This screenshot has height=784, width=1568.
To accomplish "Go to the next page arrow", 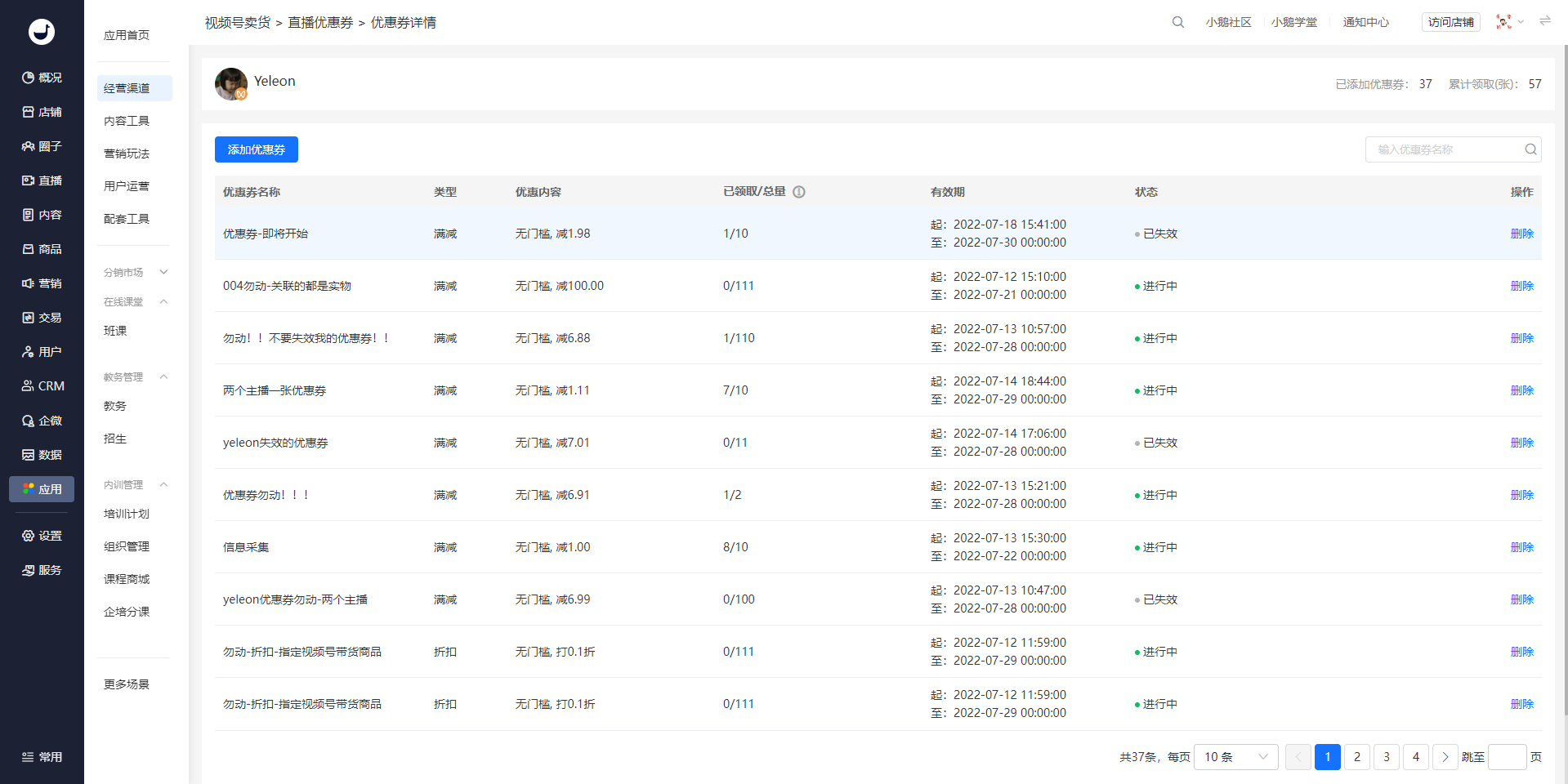I will 1445,757.
